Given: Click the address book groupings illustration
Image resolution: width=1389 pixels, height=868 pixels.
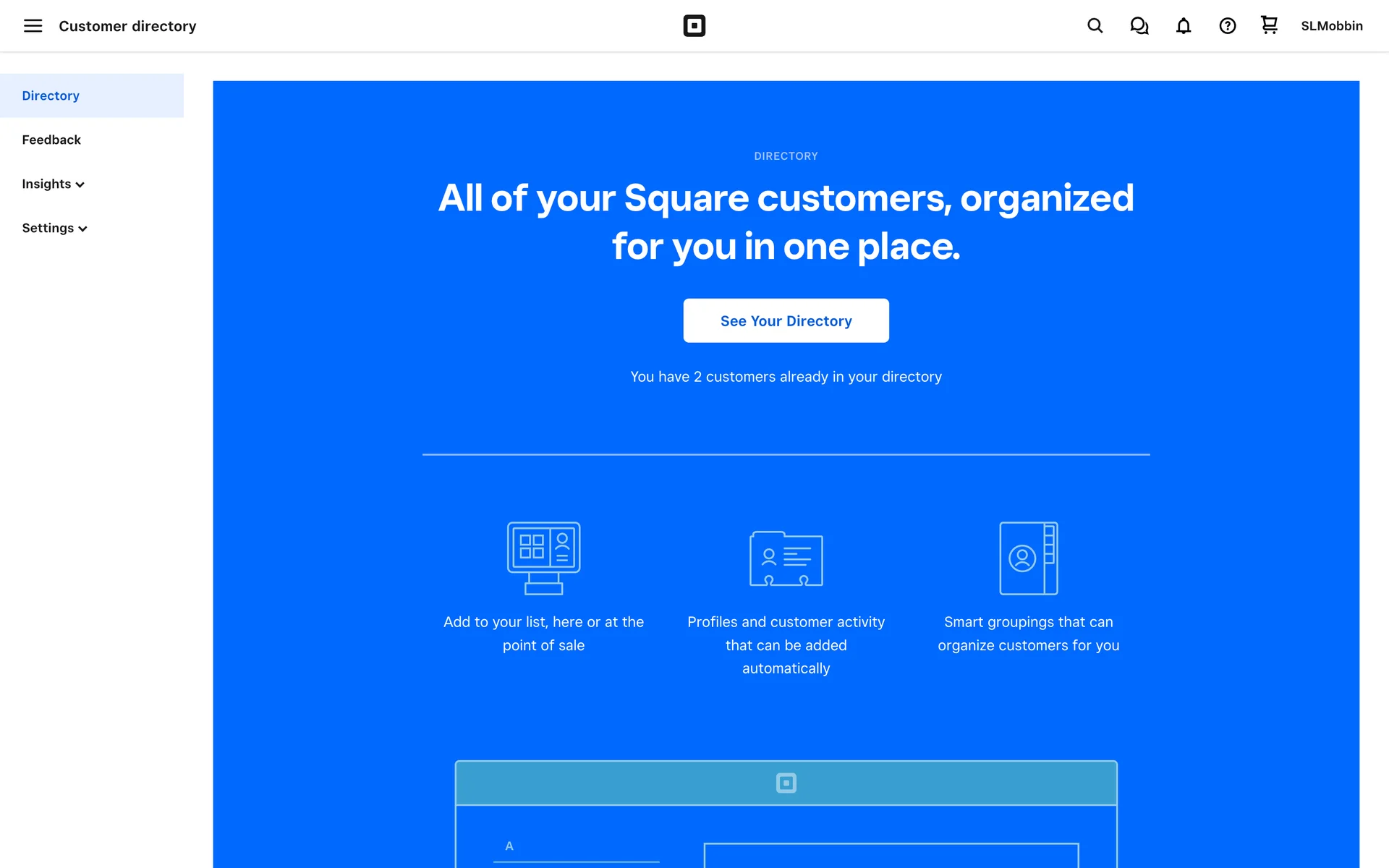Looking at the screenshot, I should click(x=1028, y=558).
